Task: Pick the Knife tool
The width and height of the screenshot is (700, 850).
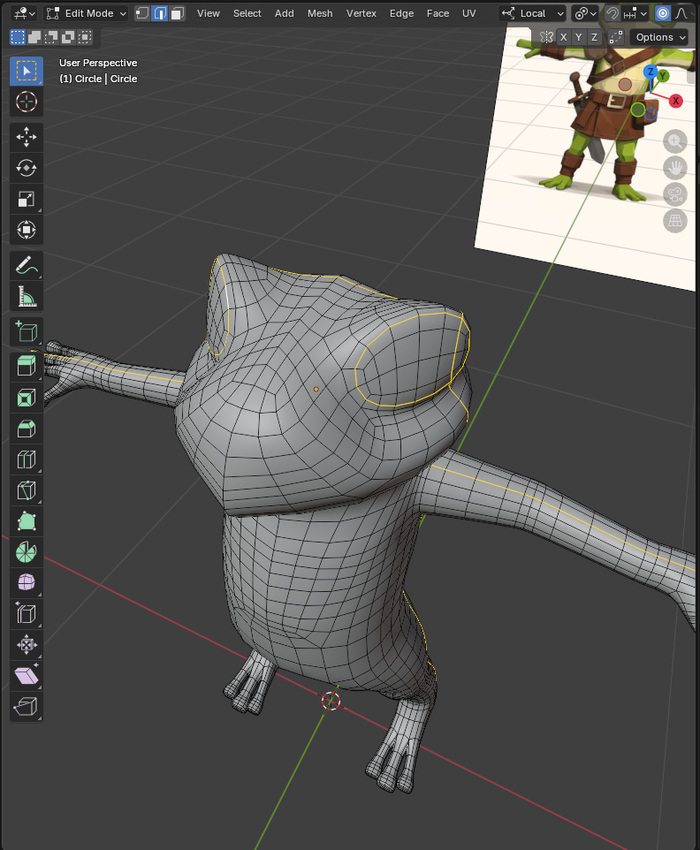Action: [x=27, y=491]
